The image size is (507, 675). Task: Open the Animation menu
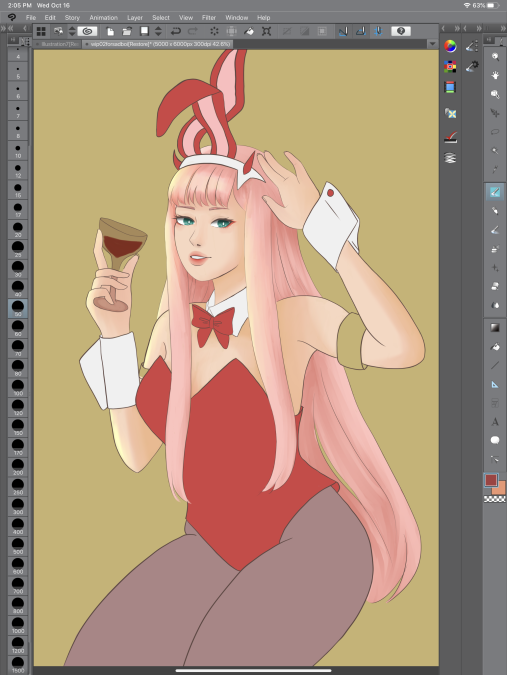(103, 18)
